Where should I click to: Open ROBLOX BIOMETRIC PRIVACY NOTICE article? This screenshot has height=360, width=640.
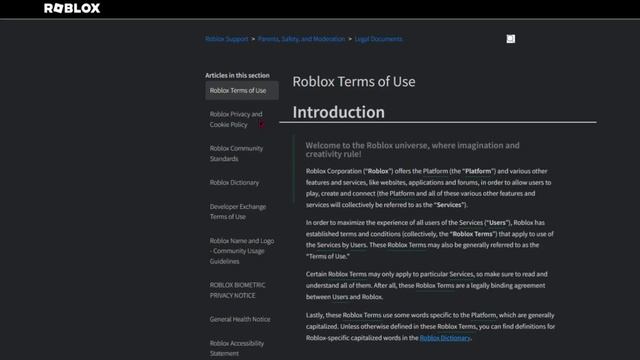click(237, 290)
